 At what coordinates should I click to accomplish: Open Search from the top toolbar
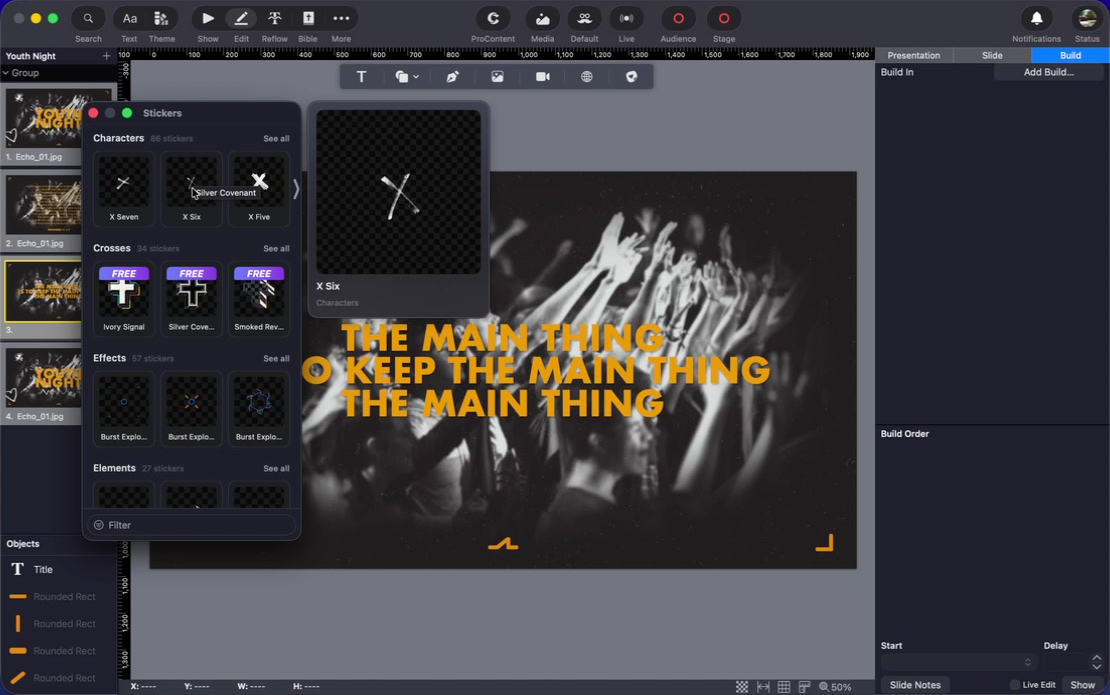pyautogui.click(x=88, y=18)
